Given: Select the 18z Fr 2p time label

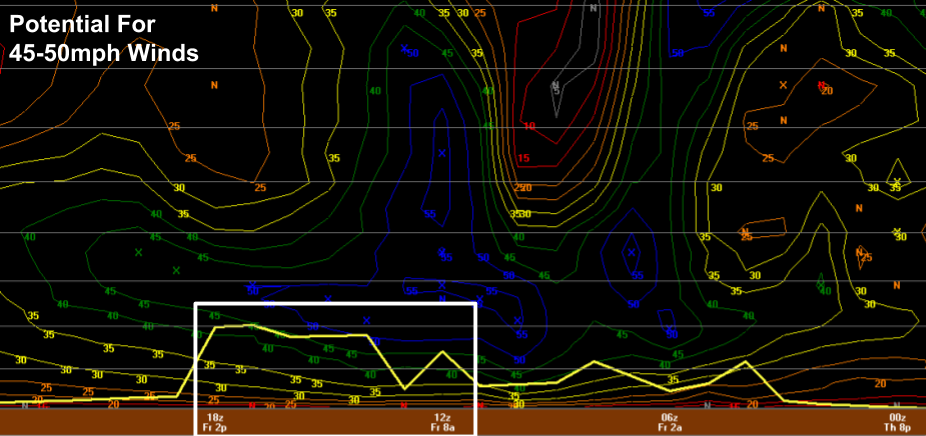Looking at the screenshot, I should pyautogui.click(x=214, y=421).
